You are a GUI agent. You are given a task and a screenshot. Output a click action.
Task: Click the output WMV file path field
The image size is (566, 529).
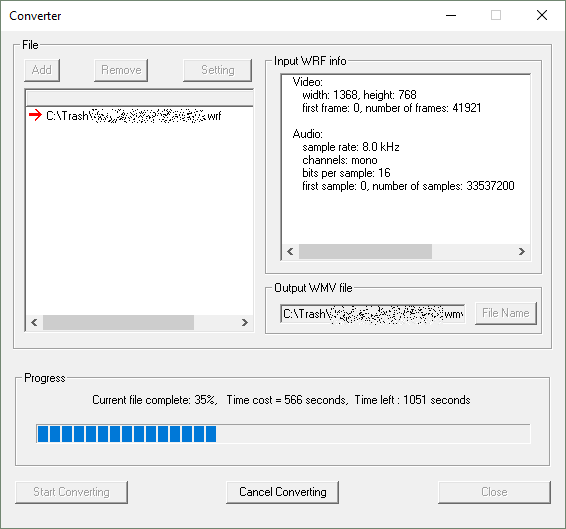click(x=373, y=314)
